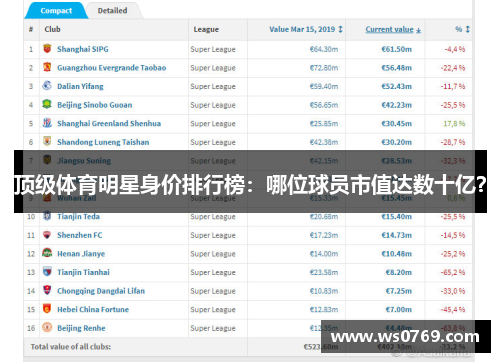Click the €7.00m current value

point(399,310)
